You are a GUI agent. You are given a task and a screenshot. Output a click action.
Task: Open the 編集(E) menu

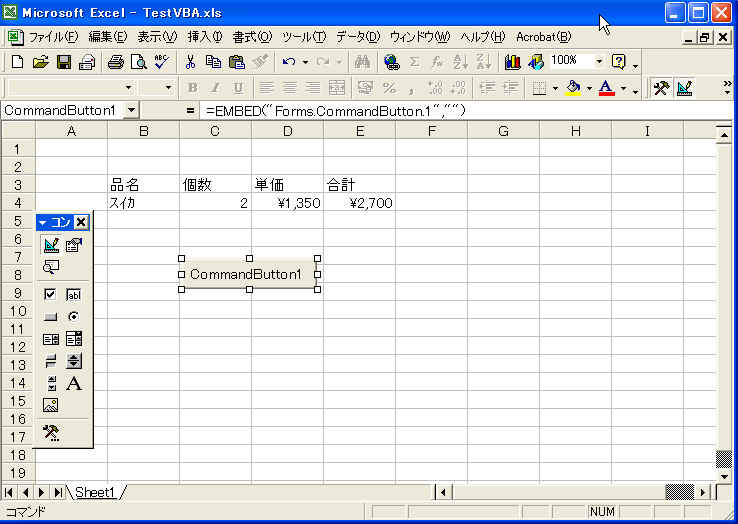pos(108,37)
